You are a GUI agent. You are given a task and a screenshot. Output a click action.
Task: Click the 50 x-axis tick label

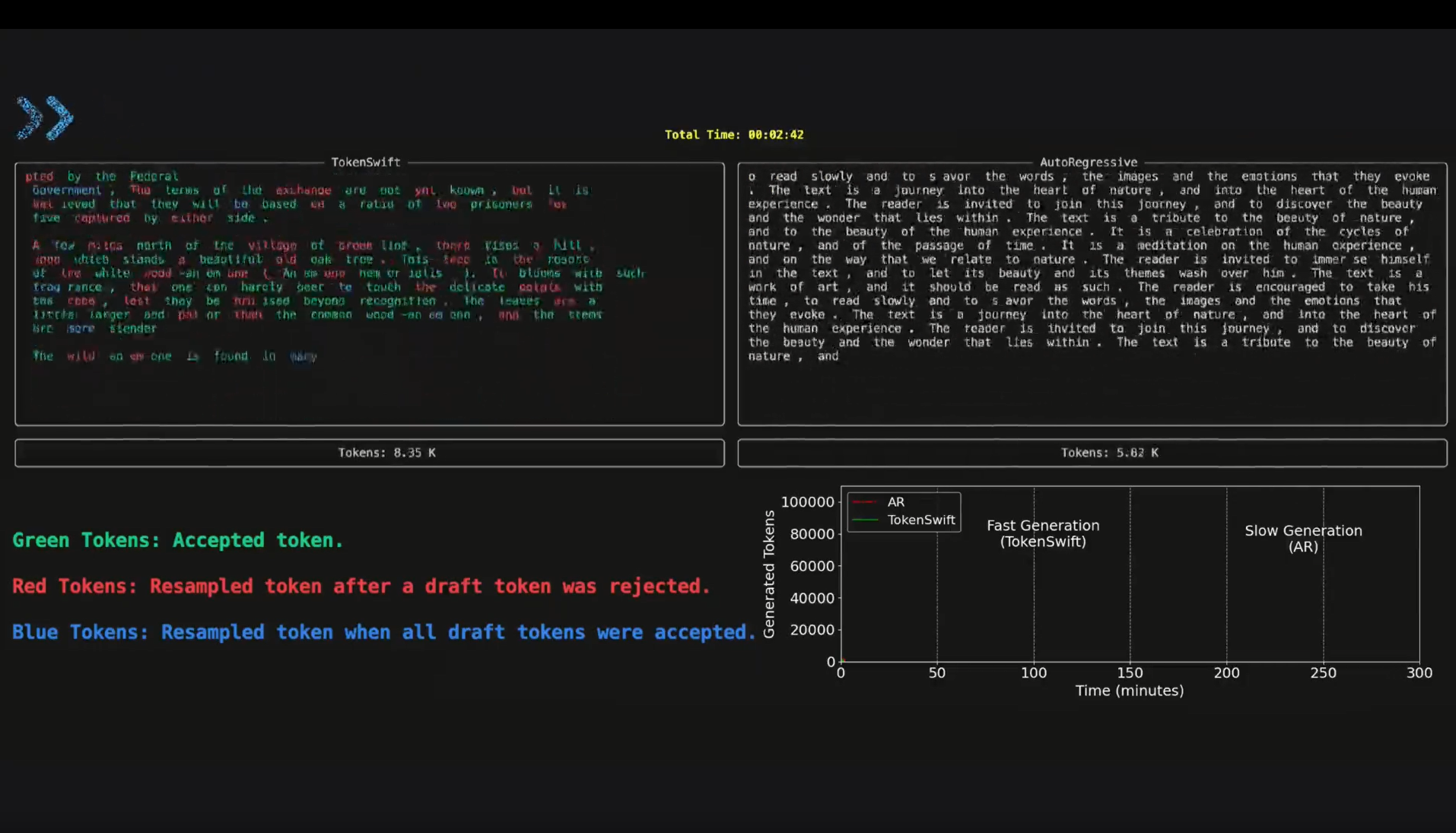point(937,673)
